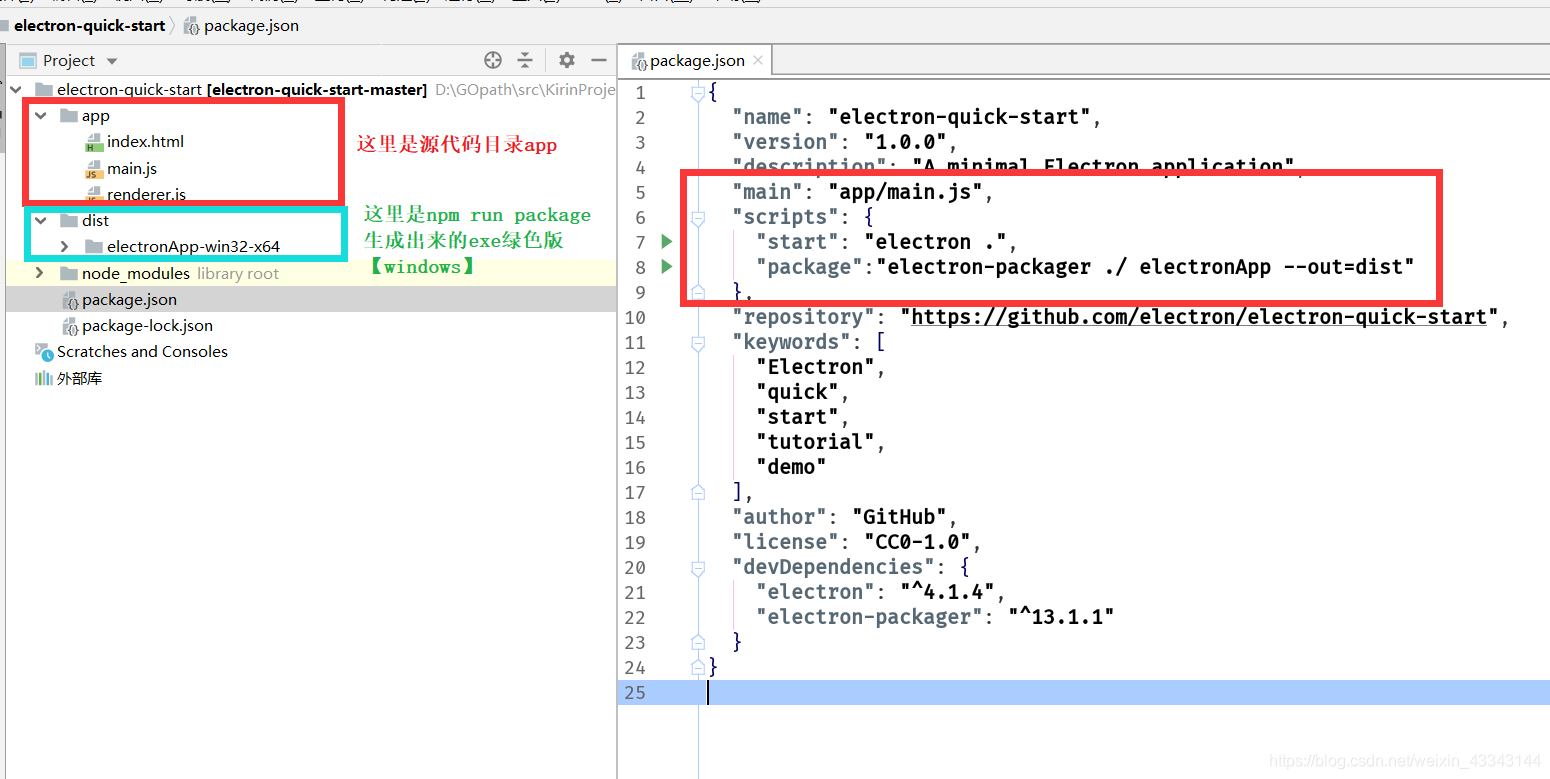Fold the devDependencies block on line 20
The image size is (1550, 779).
698,567
